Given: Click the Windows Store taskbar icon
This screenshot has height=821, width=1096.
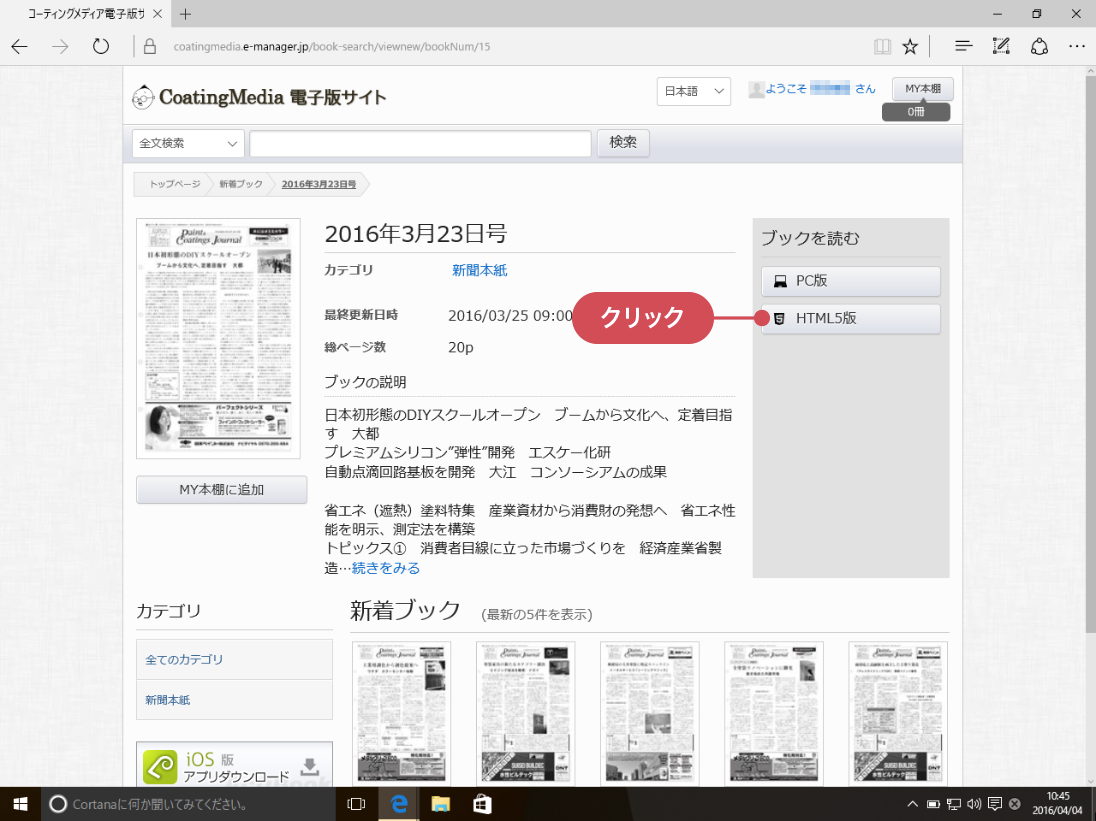Looking at the screenshot, I should (x=481, y=803).
